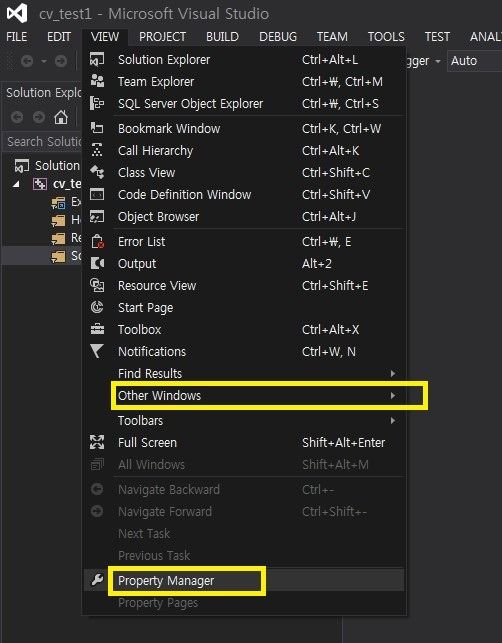This screenshot has width=502, height=643.
Task: Click the Team Explorer icon in View menu
Action: pos(97,81)
